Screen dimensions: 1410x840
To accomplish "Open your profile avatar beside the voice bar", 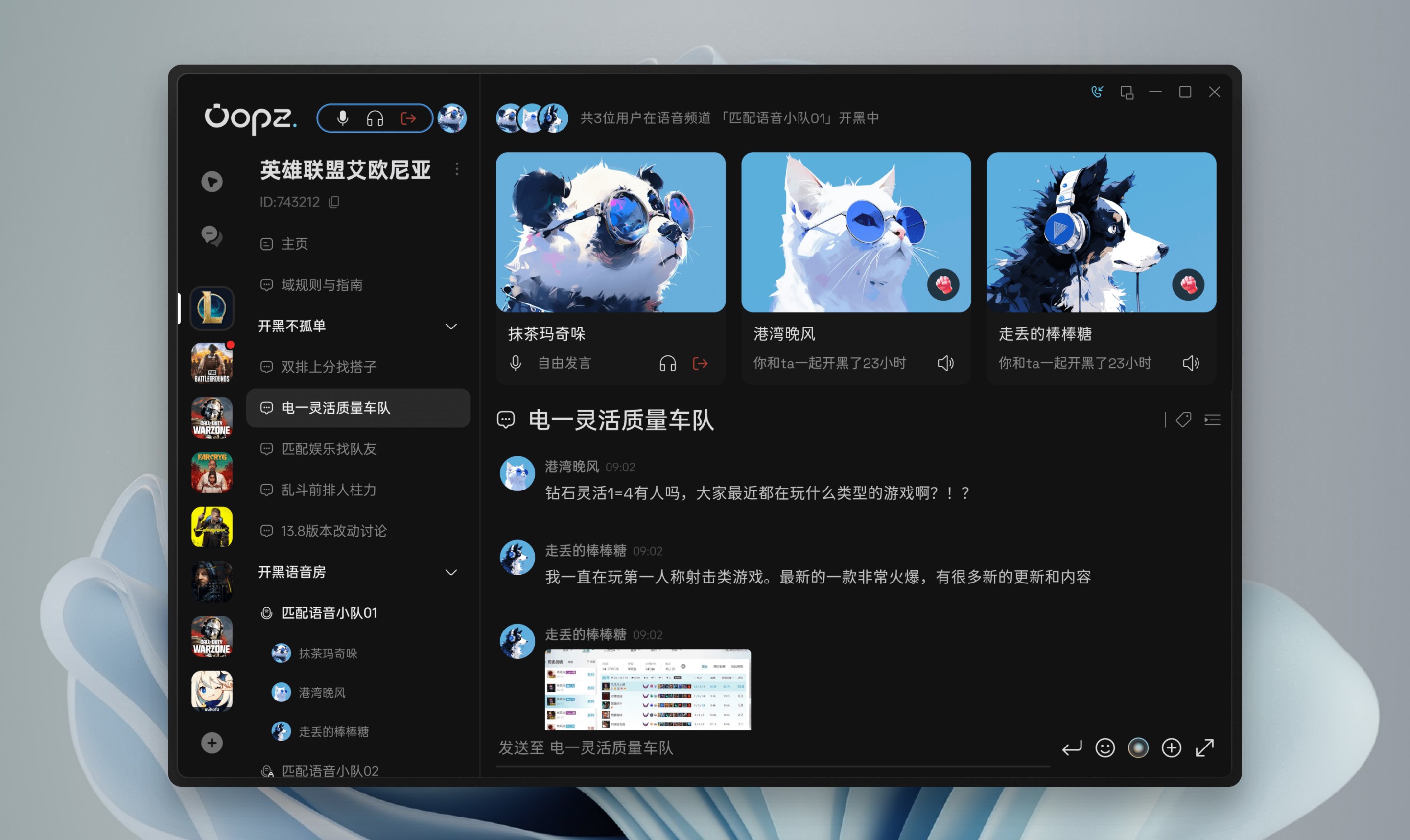I will (x=452, y=118).
